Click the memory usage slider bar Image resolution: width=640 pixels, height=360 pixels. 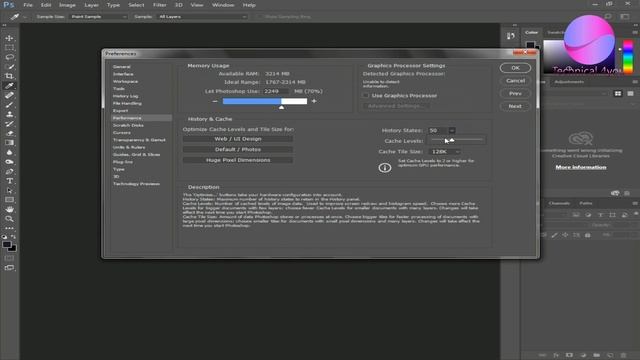264,101
